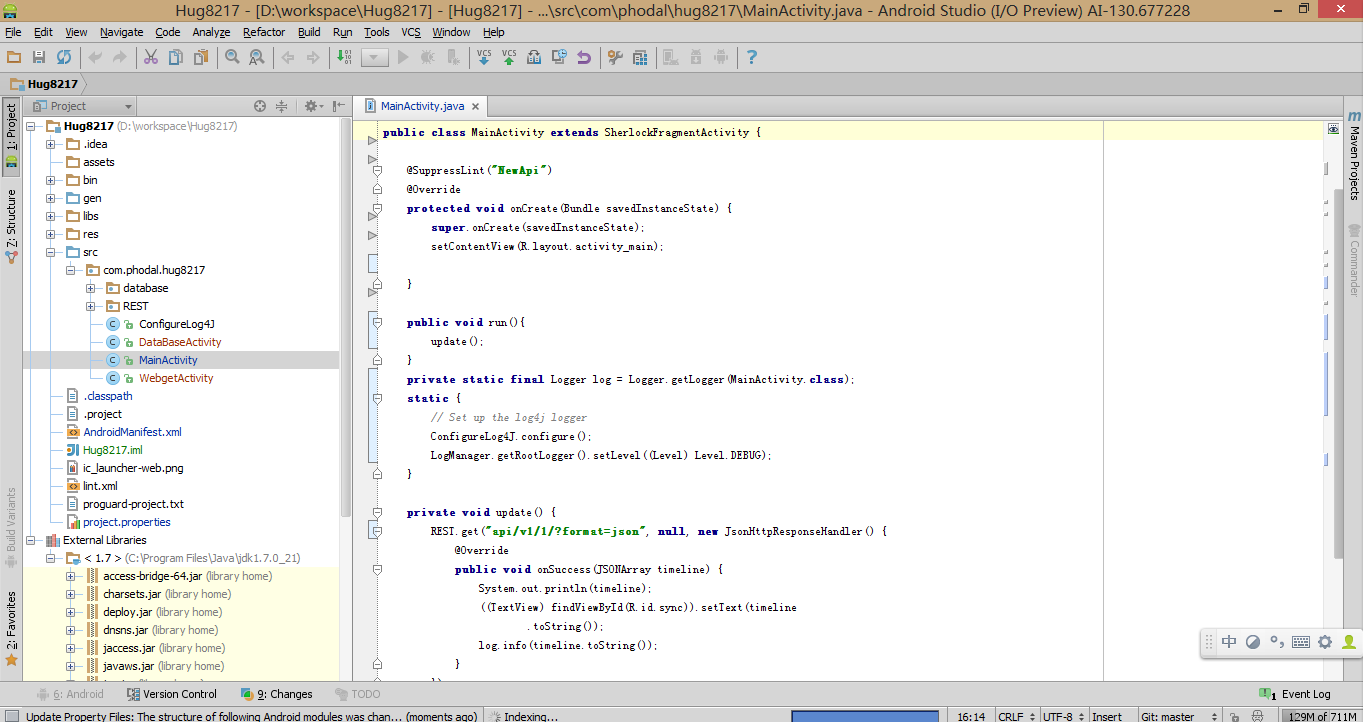1363x722 pixels.
Task: Click the purple Revert arrow icon
Action: (584, 58)
